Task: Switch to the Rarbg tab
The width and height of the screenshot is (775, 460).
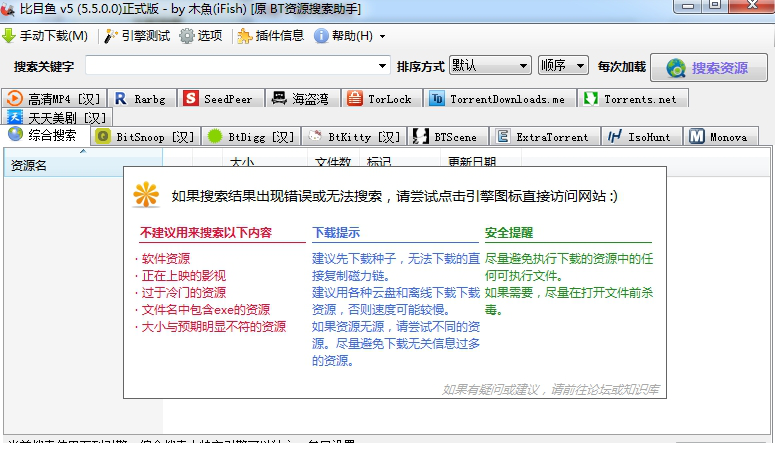Action: [142, 98]
